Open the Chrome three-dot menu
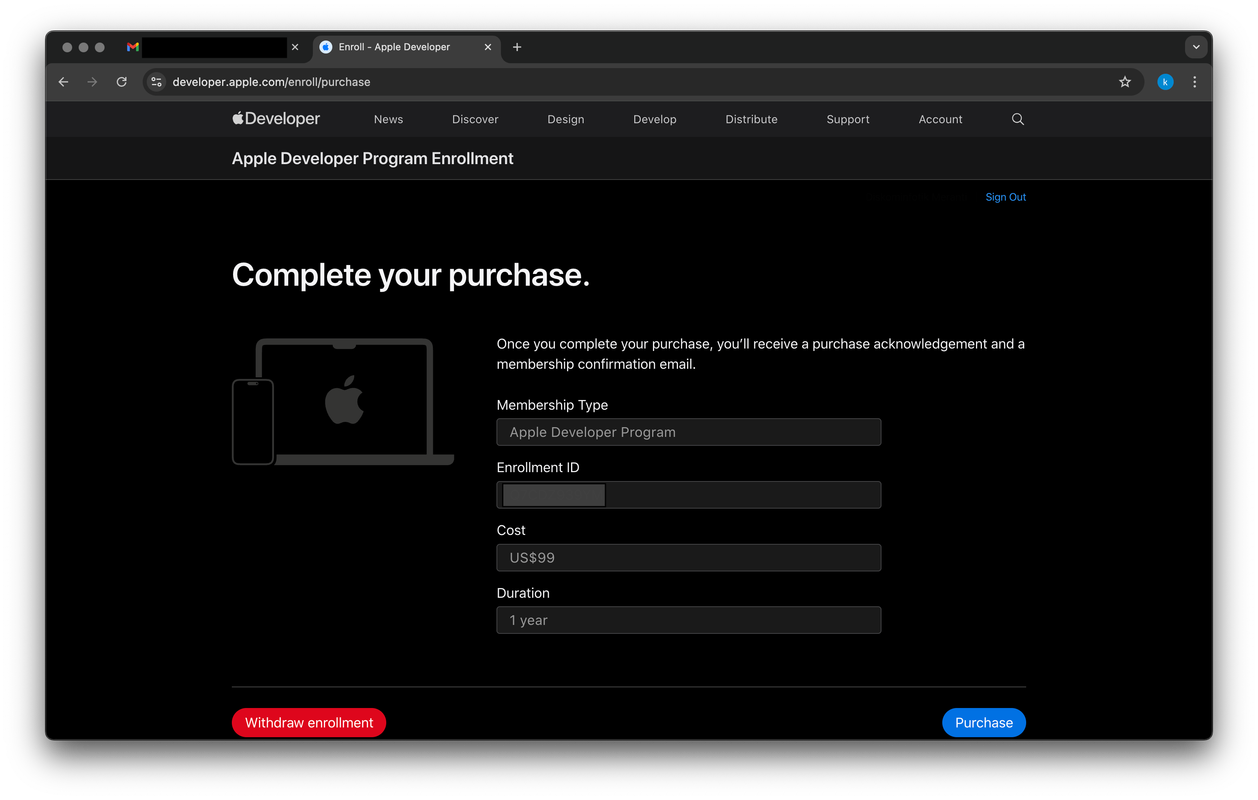The image size is (1258, 800). [1195, 82]
